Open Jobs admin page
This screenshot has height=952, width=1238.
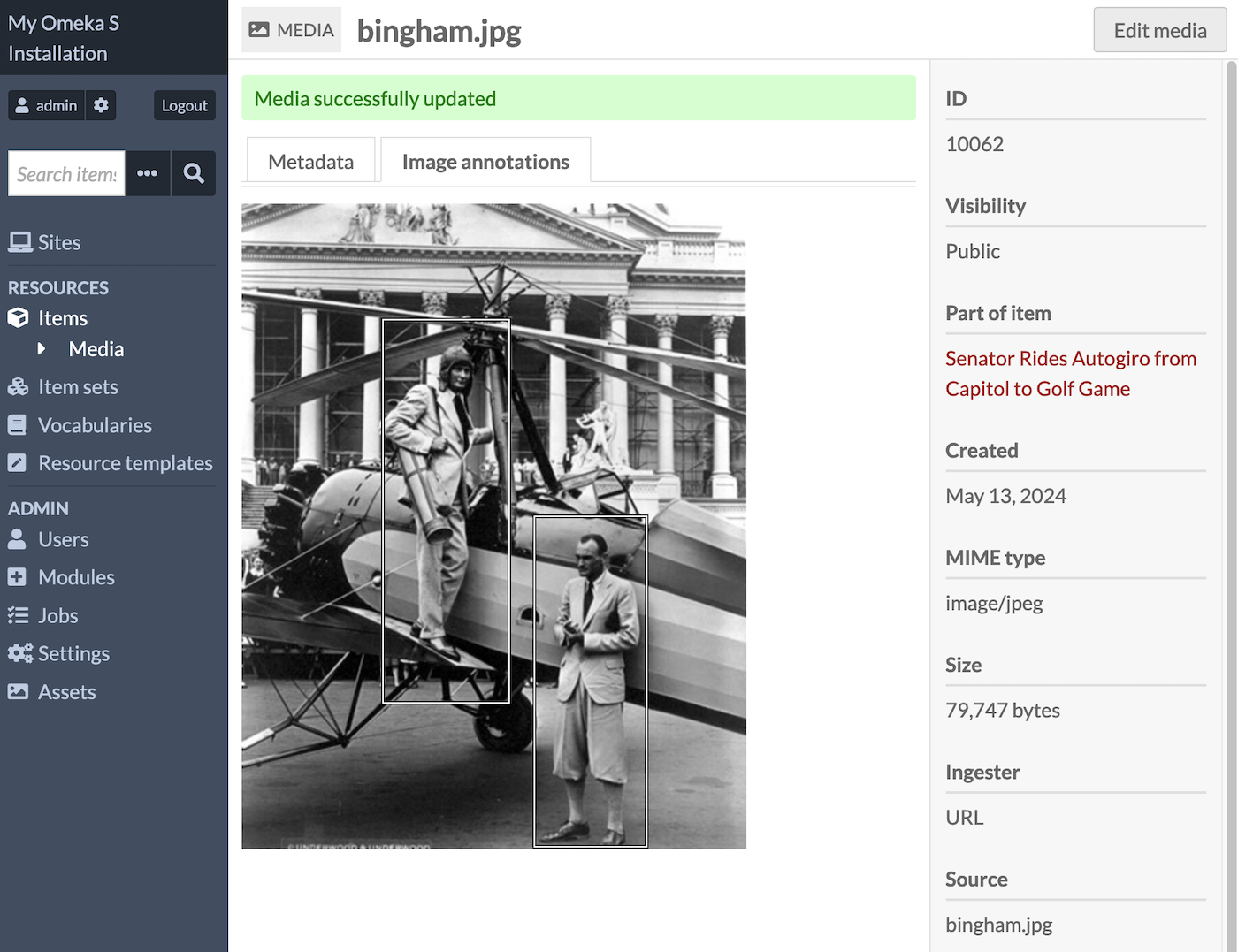click(58, 615)
